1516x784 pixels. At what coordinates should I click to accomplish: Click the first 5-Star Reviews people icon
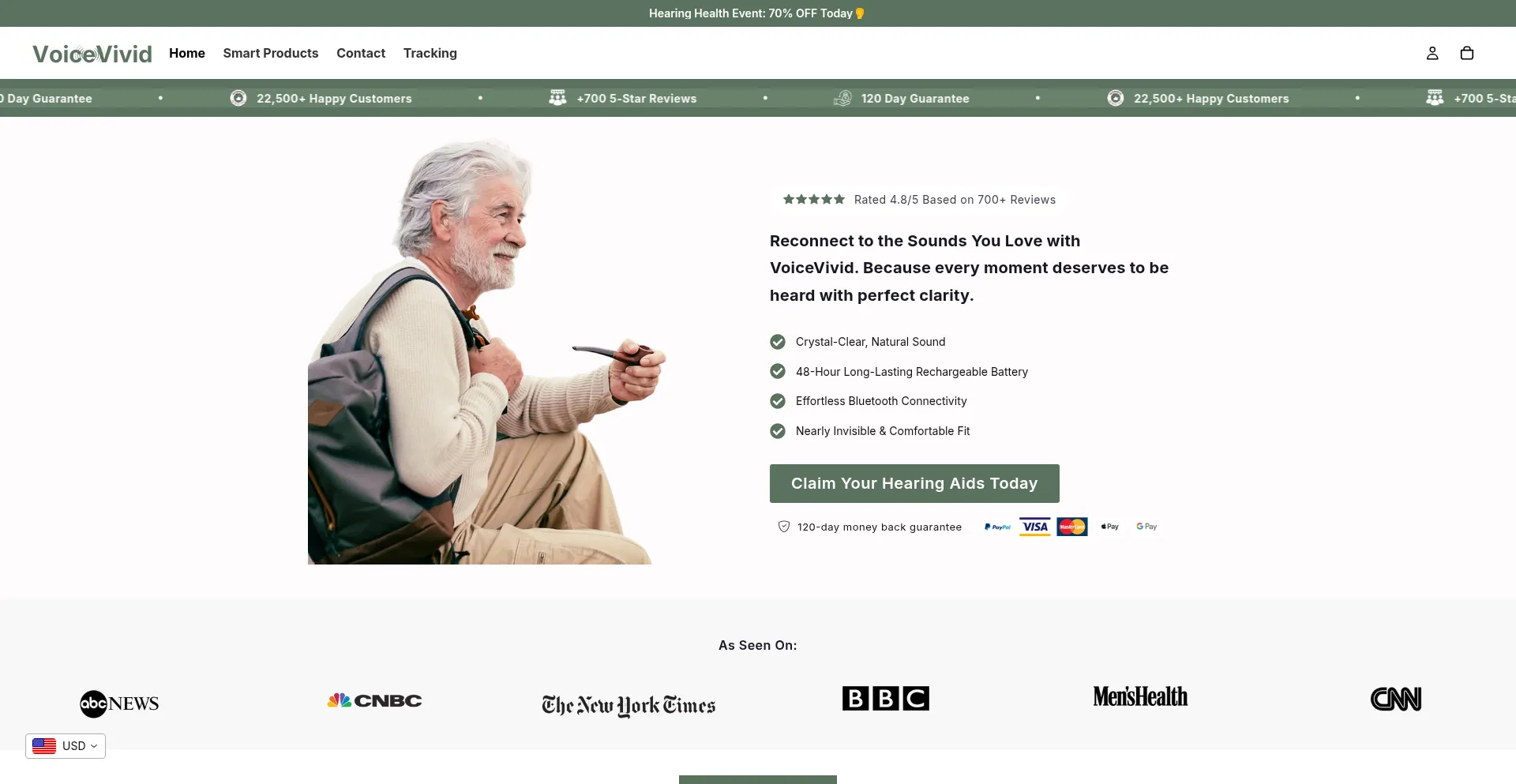(x=557, y=98)
